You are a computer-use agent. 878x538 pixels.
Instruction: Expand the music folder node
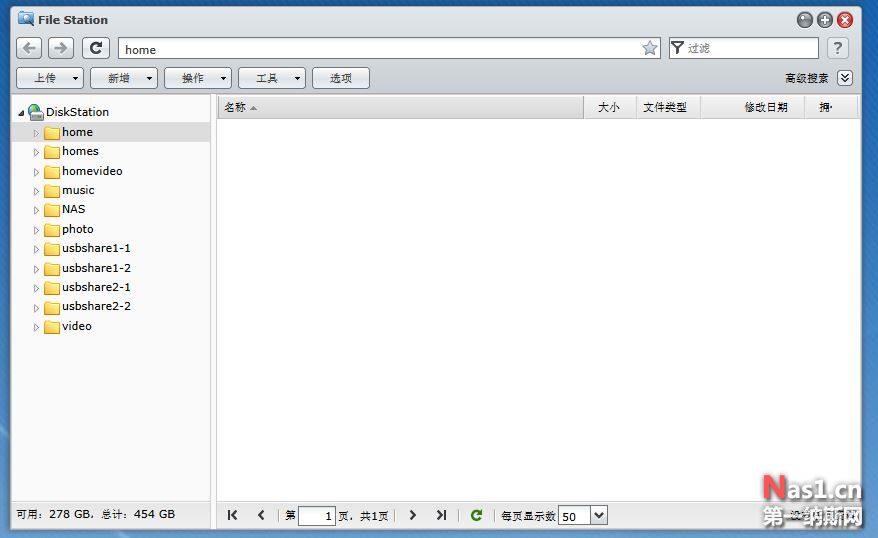click(x=36, y=191)
